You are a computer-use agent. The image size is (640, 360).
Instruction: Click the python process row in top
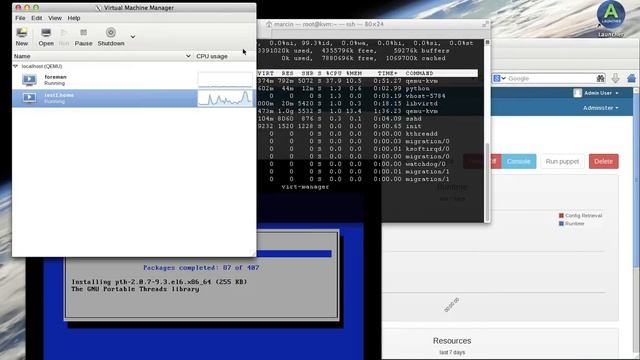pyautogui.click(x=367, y=89)
